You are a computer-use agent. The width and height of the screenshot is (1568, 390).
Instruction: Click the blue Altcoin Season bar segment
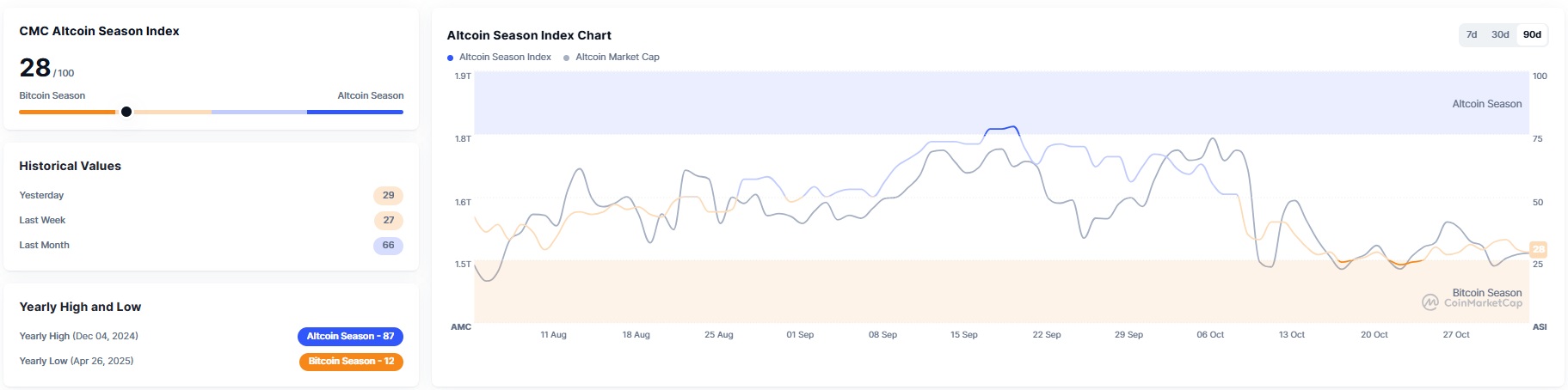(x=354, y=112)
